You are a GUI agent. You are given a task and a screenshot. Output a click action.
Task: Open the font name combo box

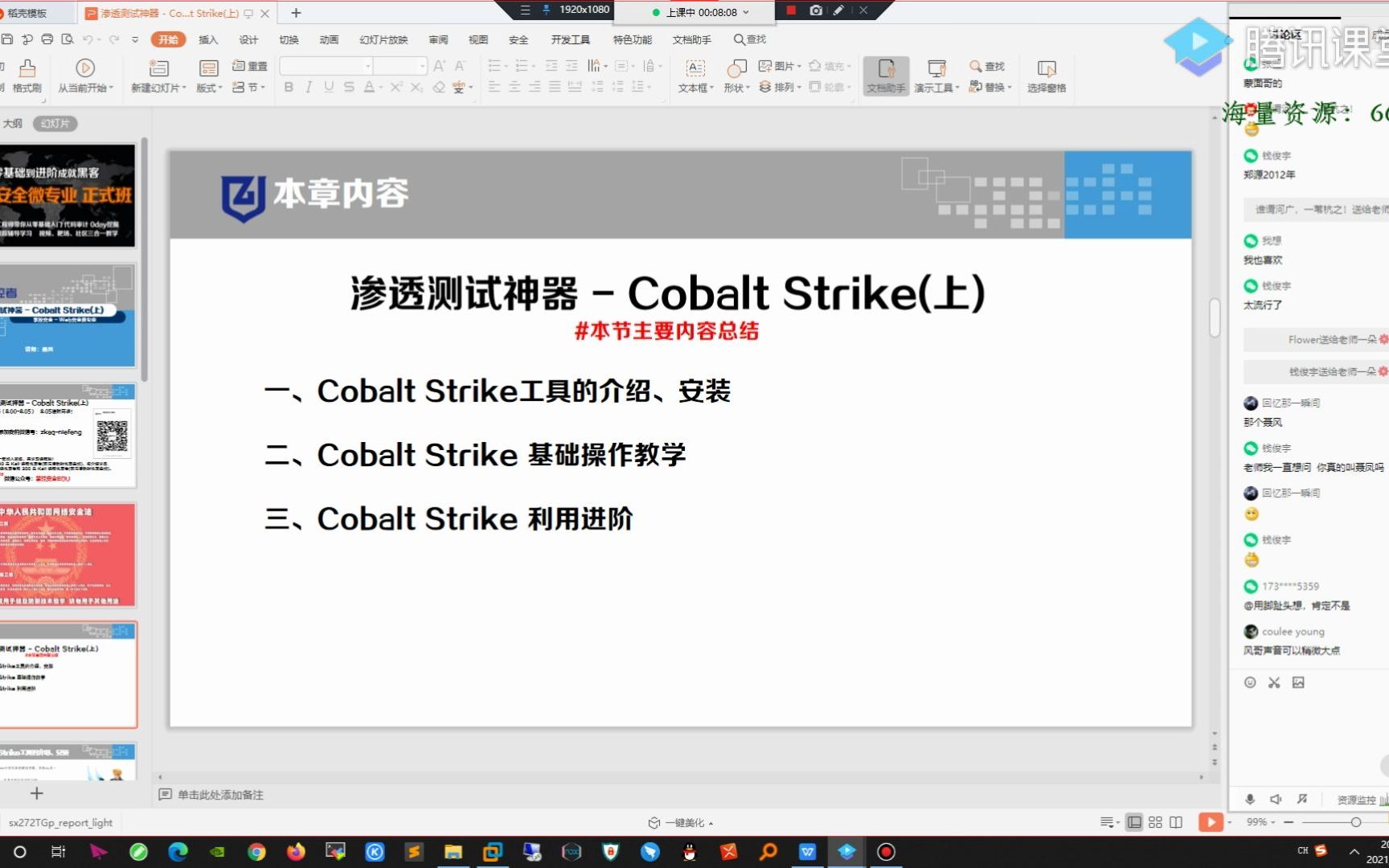pos(326,66)
